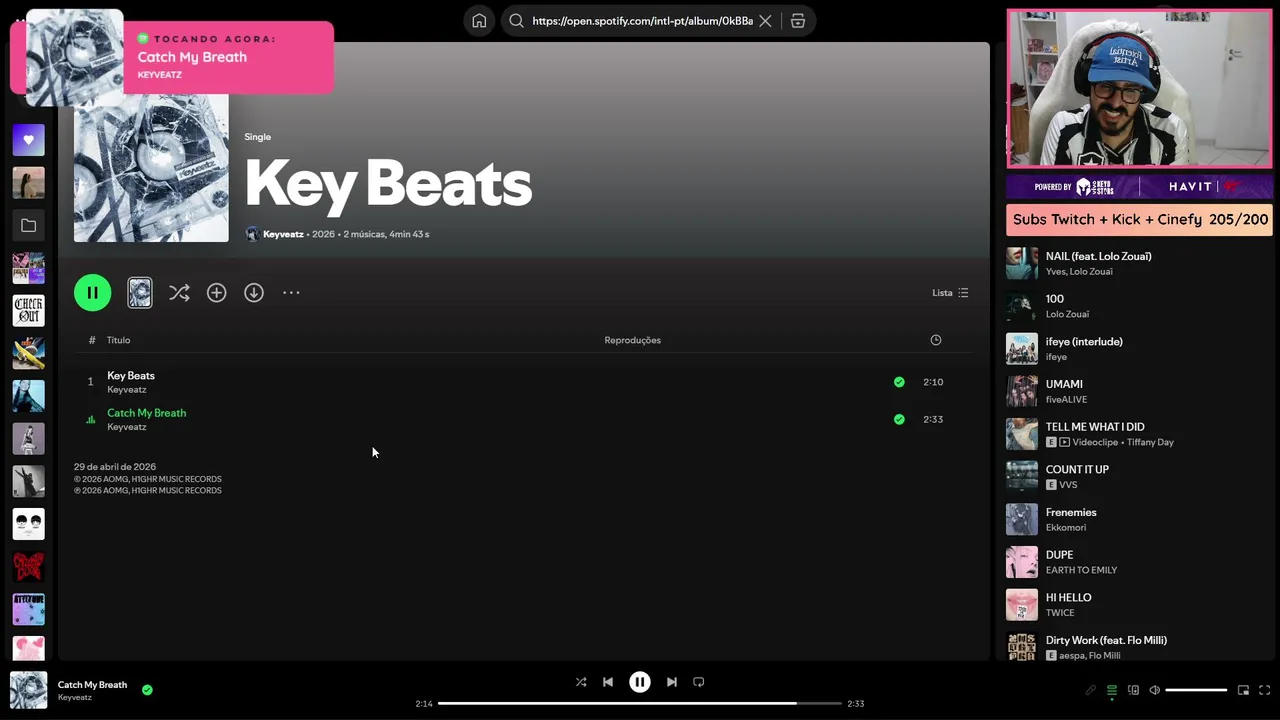Viewport: 1280px width, 720px height.
Task: Open the Keyveatz artist under Catch My Breath
Action: (x=127, y=427)
